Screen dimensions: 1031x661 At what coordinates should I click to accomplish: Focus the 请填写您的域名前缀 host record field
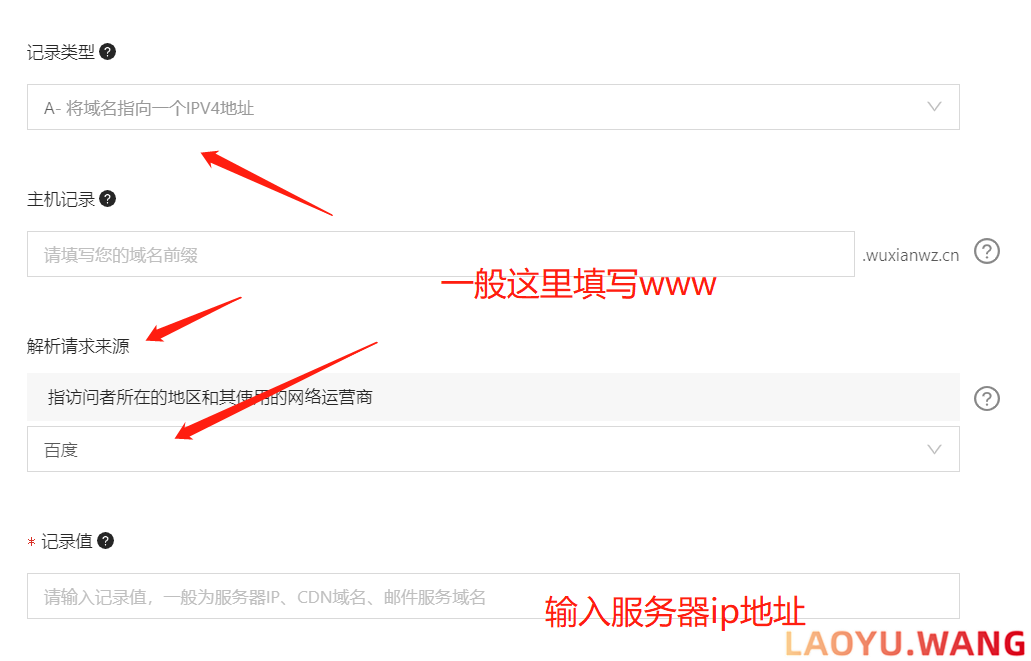[x=441, y=254]
